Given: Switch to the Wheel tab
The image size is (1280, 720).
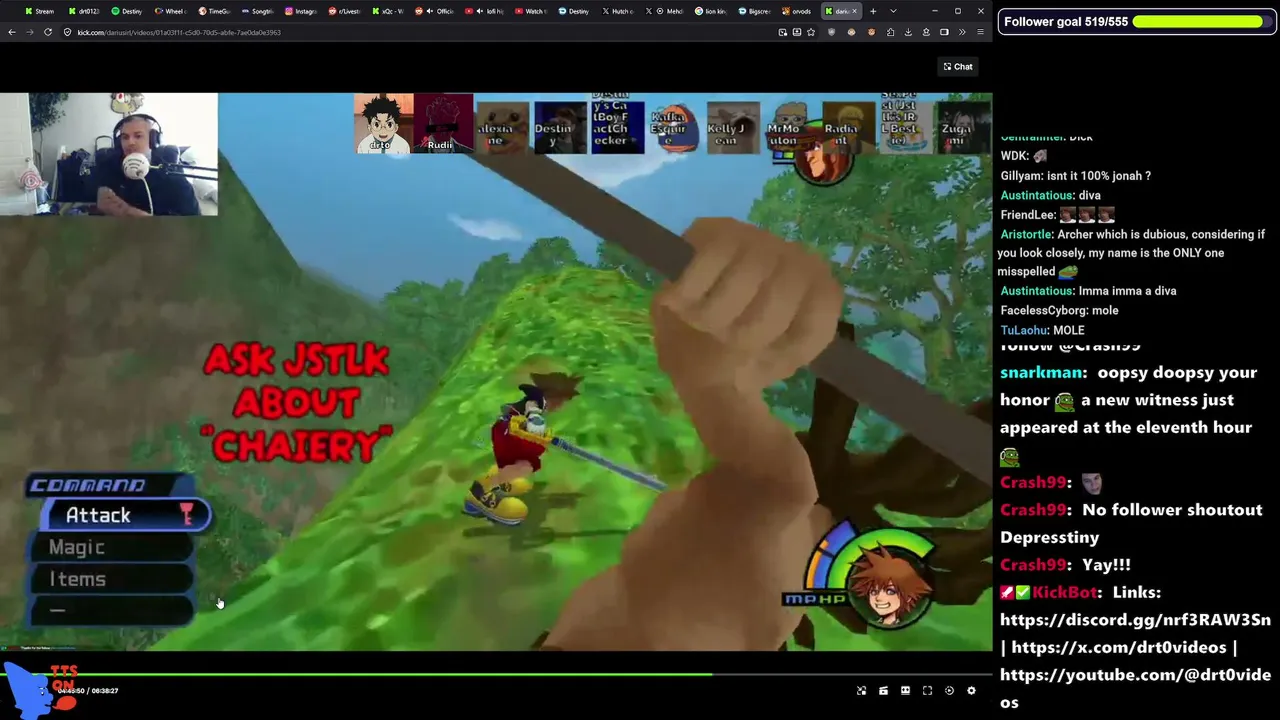Looking at the screenshot, I should coord(171,11).
